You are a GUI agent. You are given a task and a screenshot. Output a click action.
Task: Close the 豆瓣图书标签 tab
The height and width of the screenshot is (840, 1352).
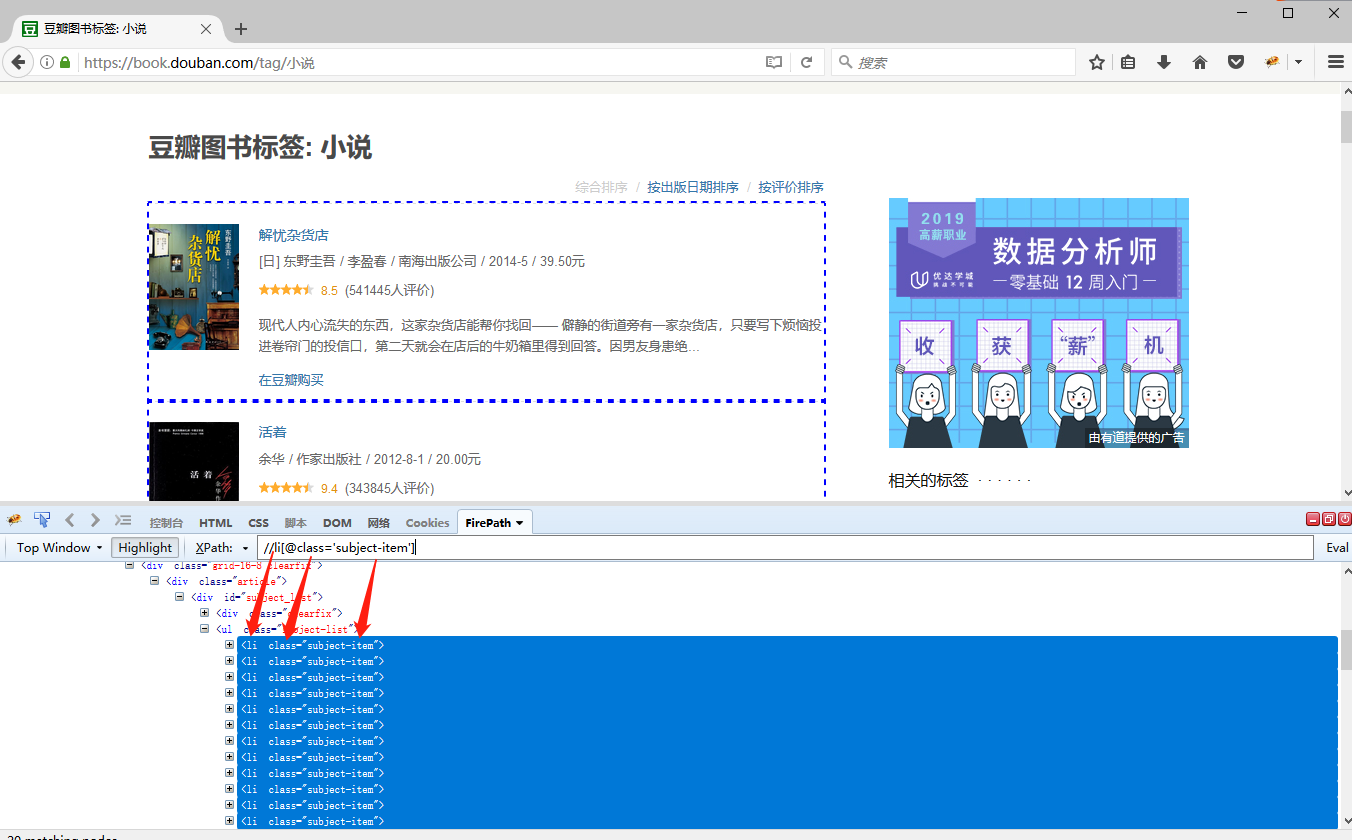pos(206,29)
